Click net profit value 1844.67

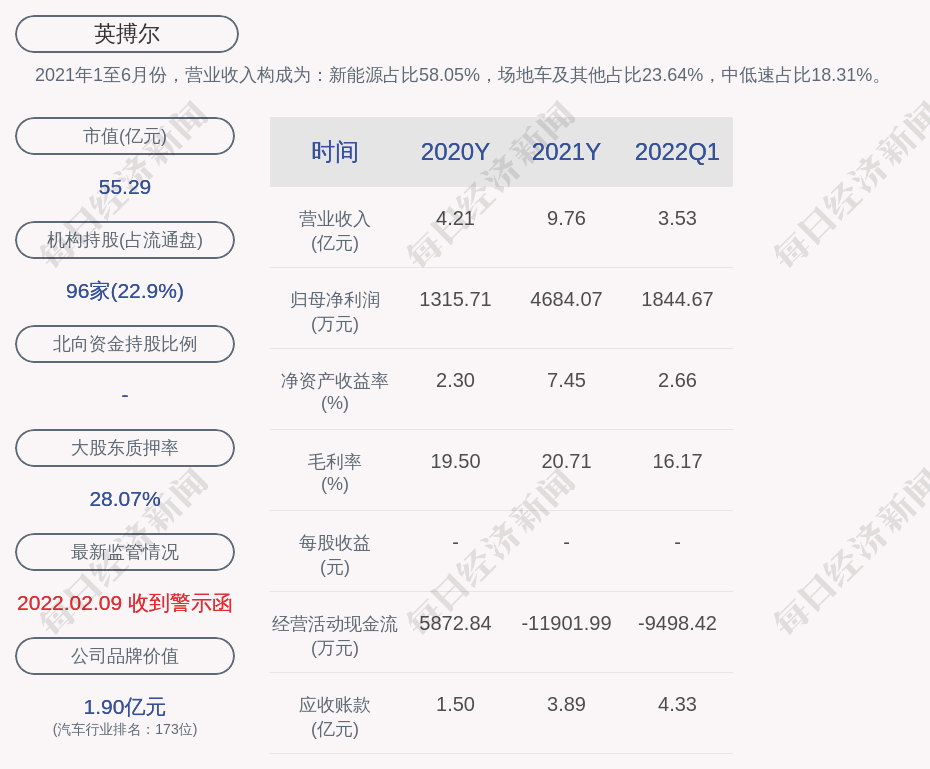(677, 299)
